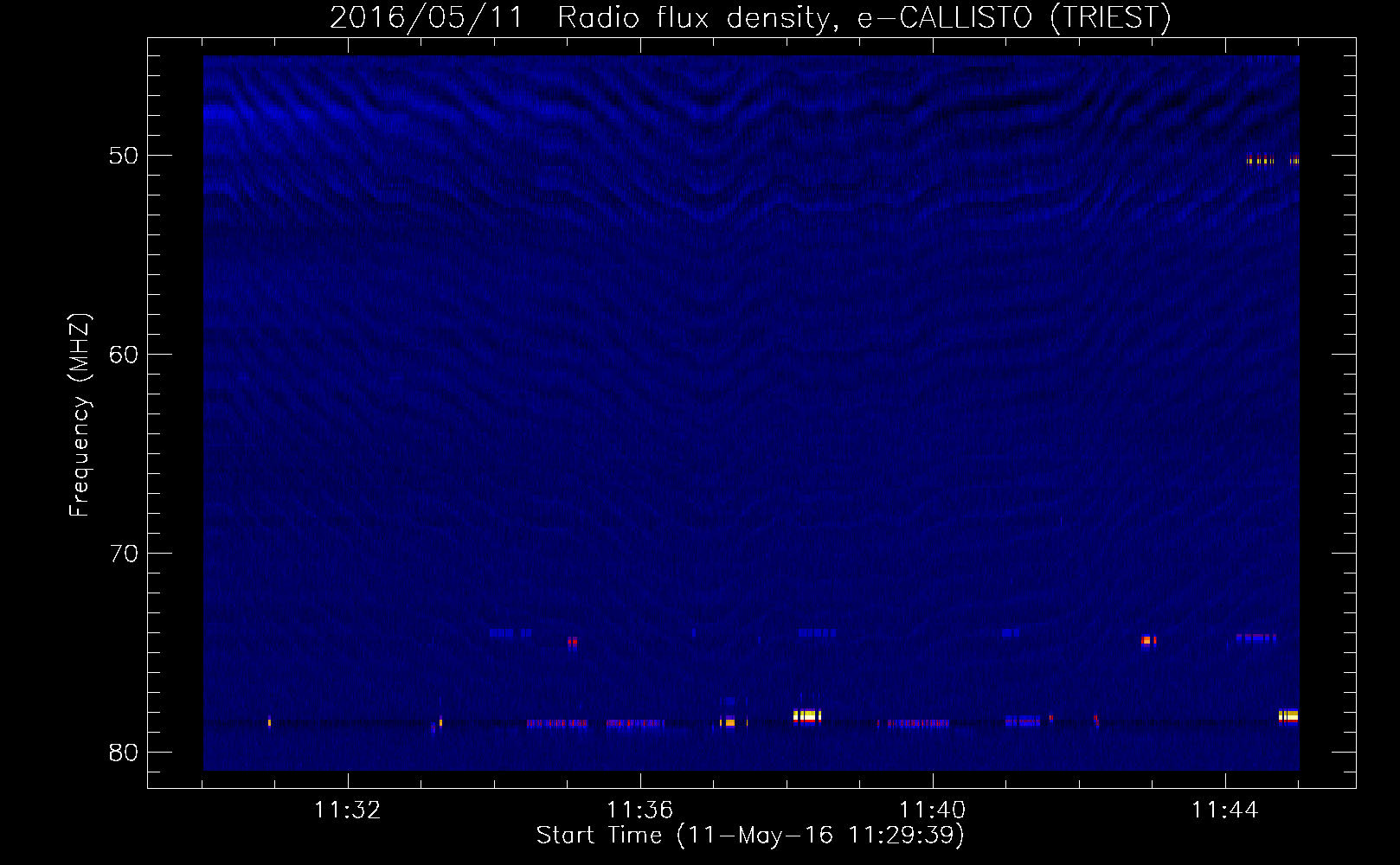This screenshot has width=1400, height=865.
Task: Click the 11:32 time tick label
Action: pos(347,810)
